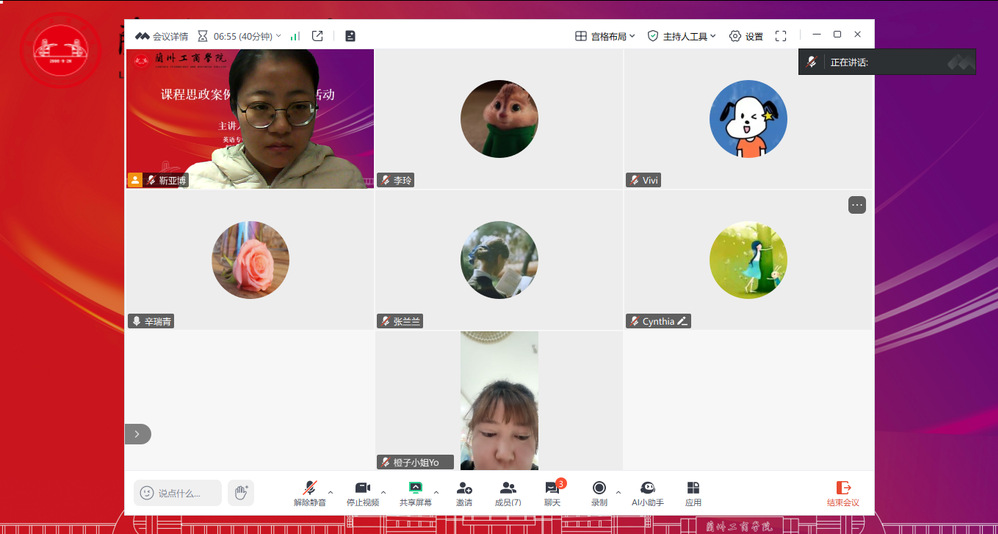Click the 说点什么 message input field
The image size is (998, 534).
pyautogui.click(x=178, y=493)
